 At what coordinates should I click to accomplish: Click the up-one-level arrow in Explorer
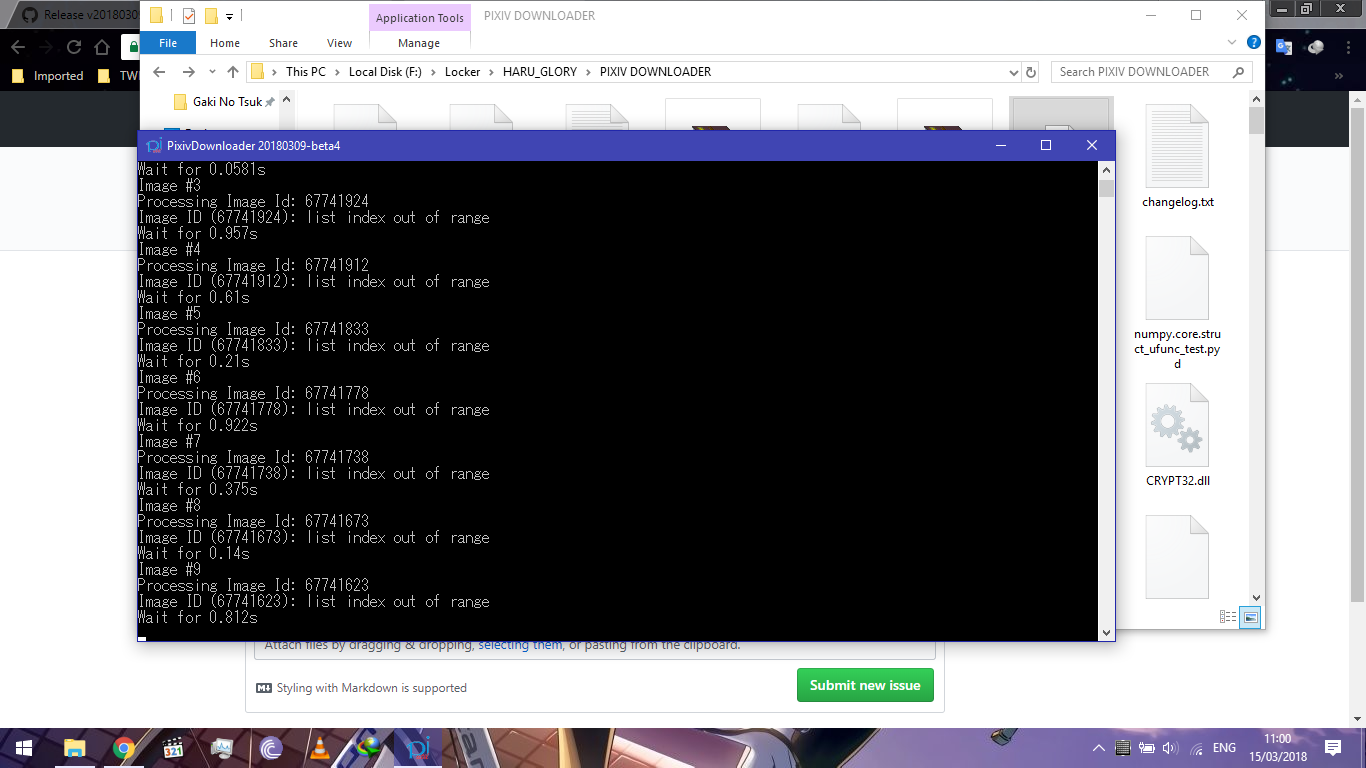(x=233, y=71)
